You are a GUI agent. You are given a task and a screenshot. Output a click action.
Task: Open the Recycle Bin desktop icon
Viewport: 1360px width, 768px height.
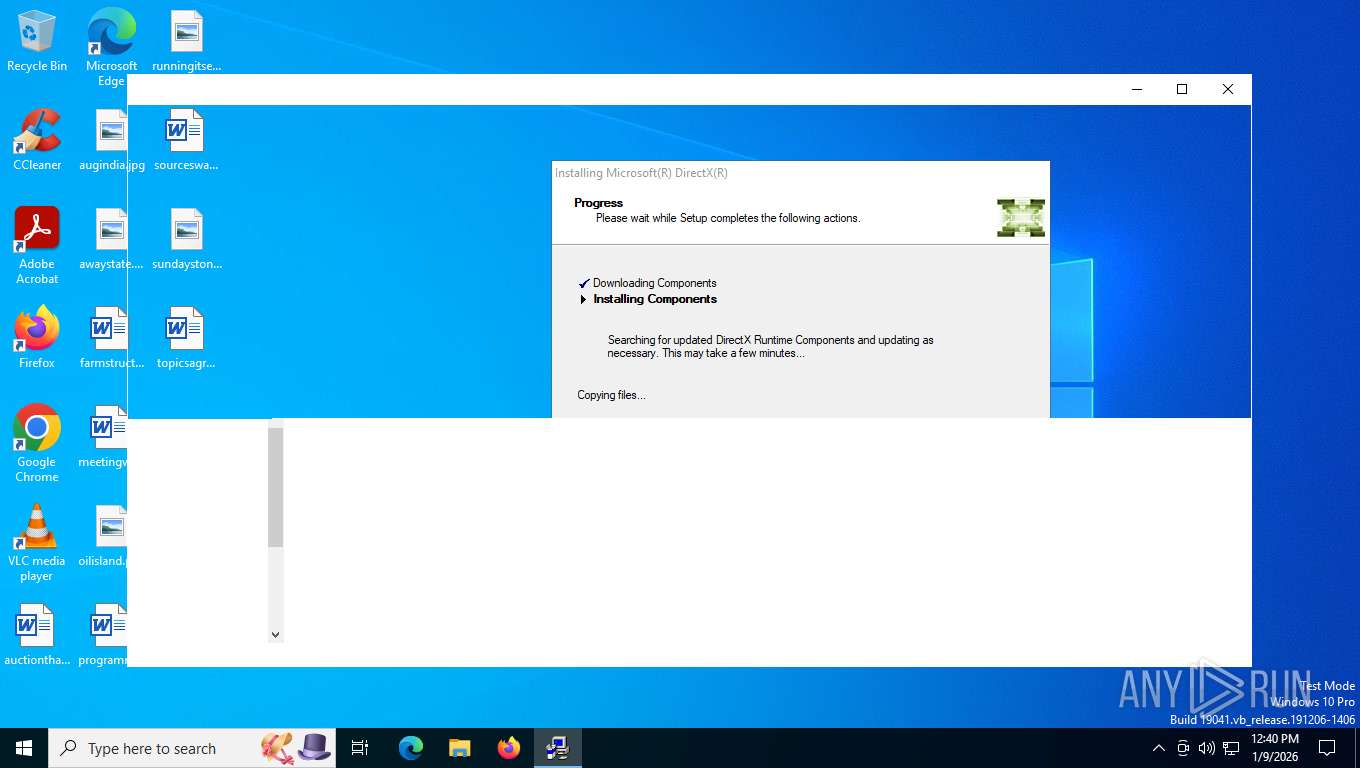pos(37,41)
